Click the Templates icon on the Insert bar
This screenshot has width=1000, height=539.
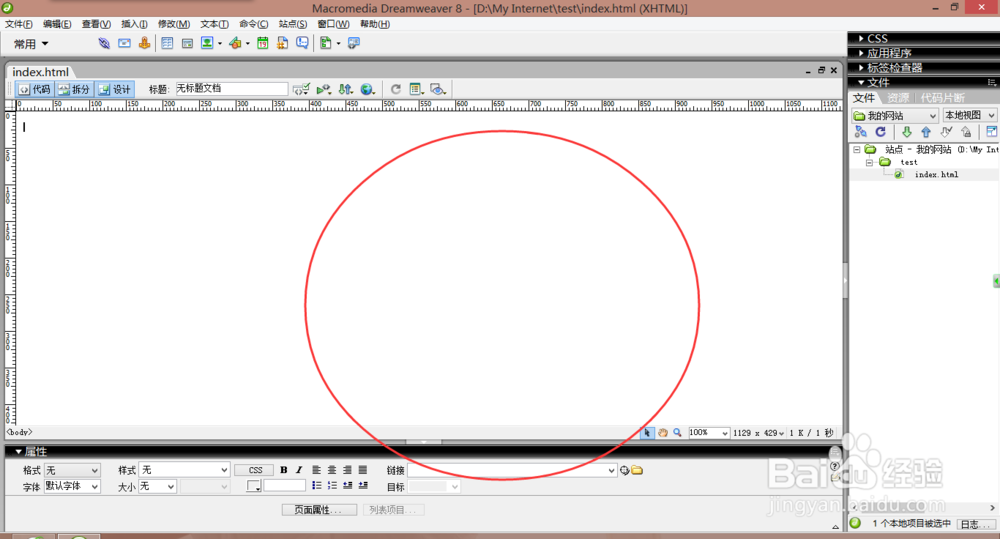pyautogui.click(x=326, y=43)
